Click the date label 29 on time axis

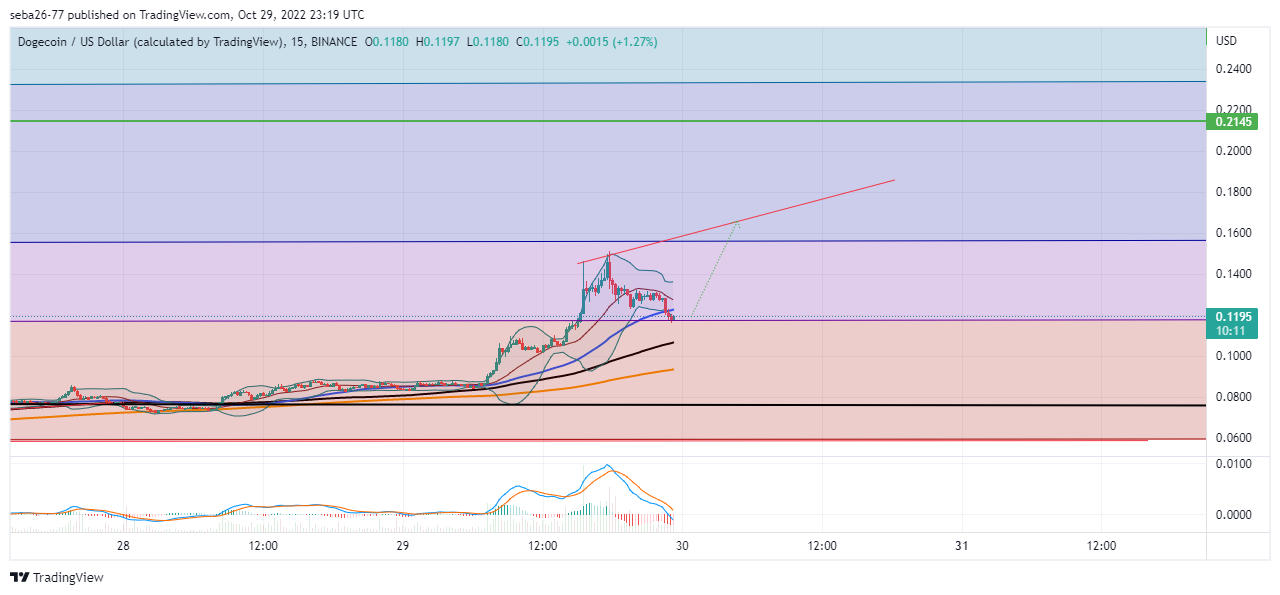pyautogui.click(x=403, y=546)
